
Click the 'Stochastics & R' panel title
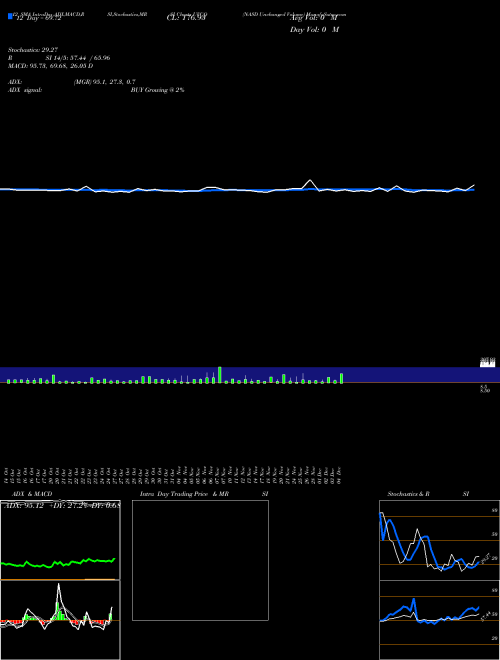tap(408, 494)
